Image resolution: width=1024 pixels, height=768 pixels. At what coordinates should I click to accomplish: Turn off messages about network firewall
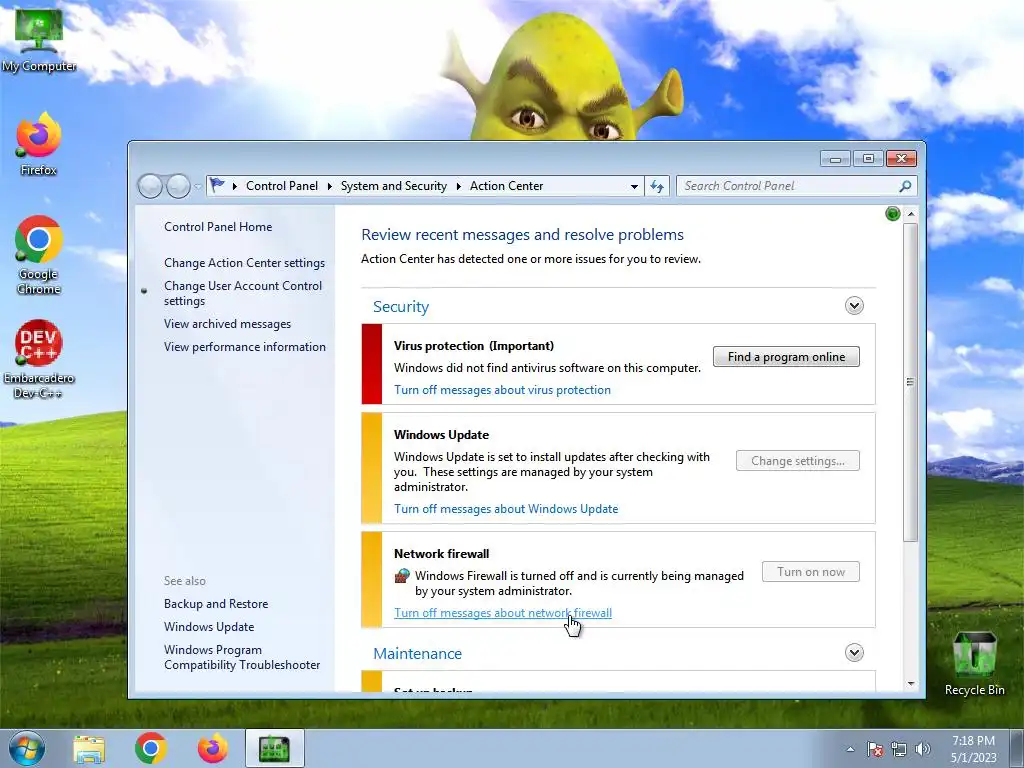point(503,613)
